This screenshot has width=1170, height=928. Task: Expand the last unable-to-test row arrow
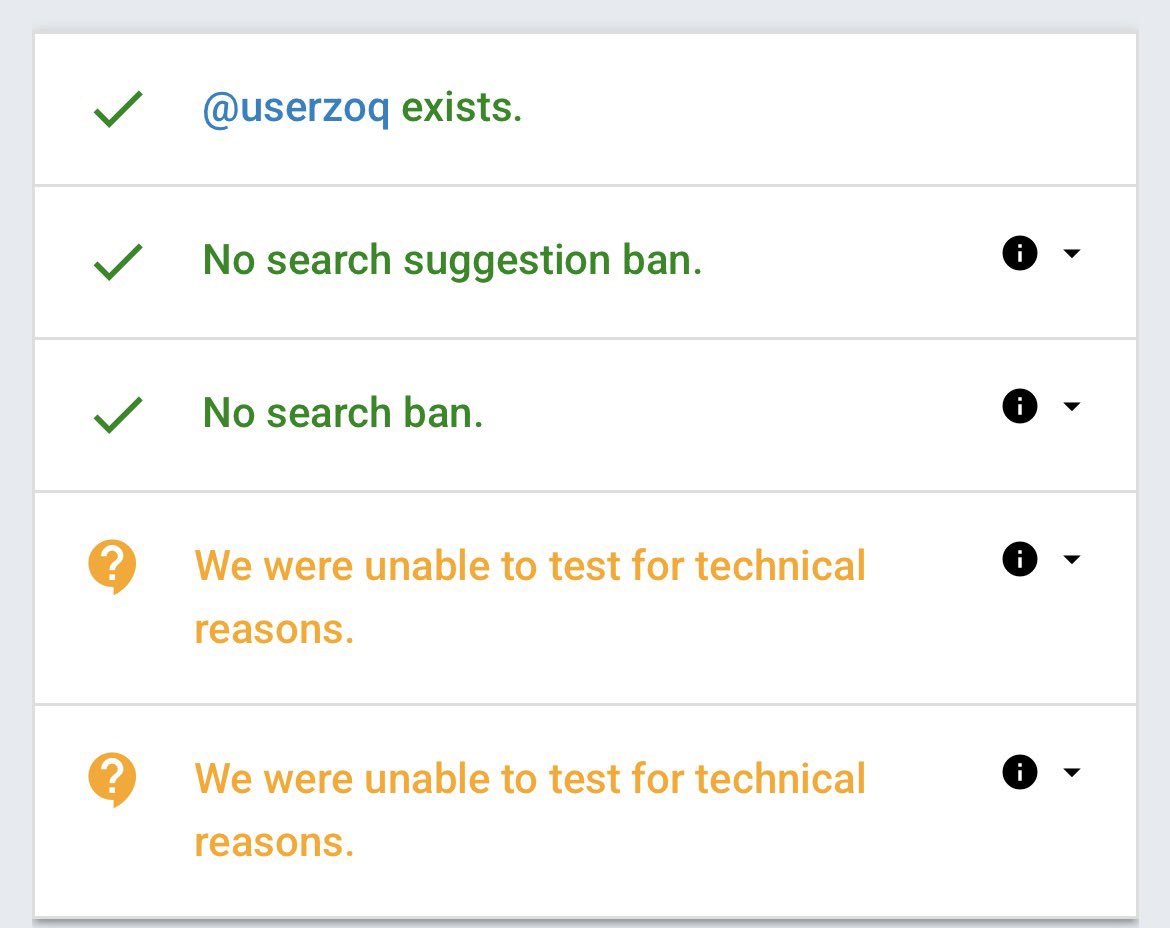[x=1072, y=772]
